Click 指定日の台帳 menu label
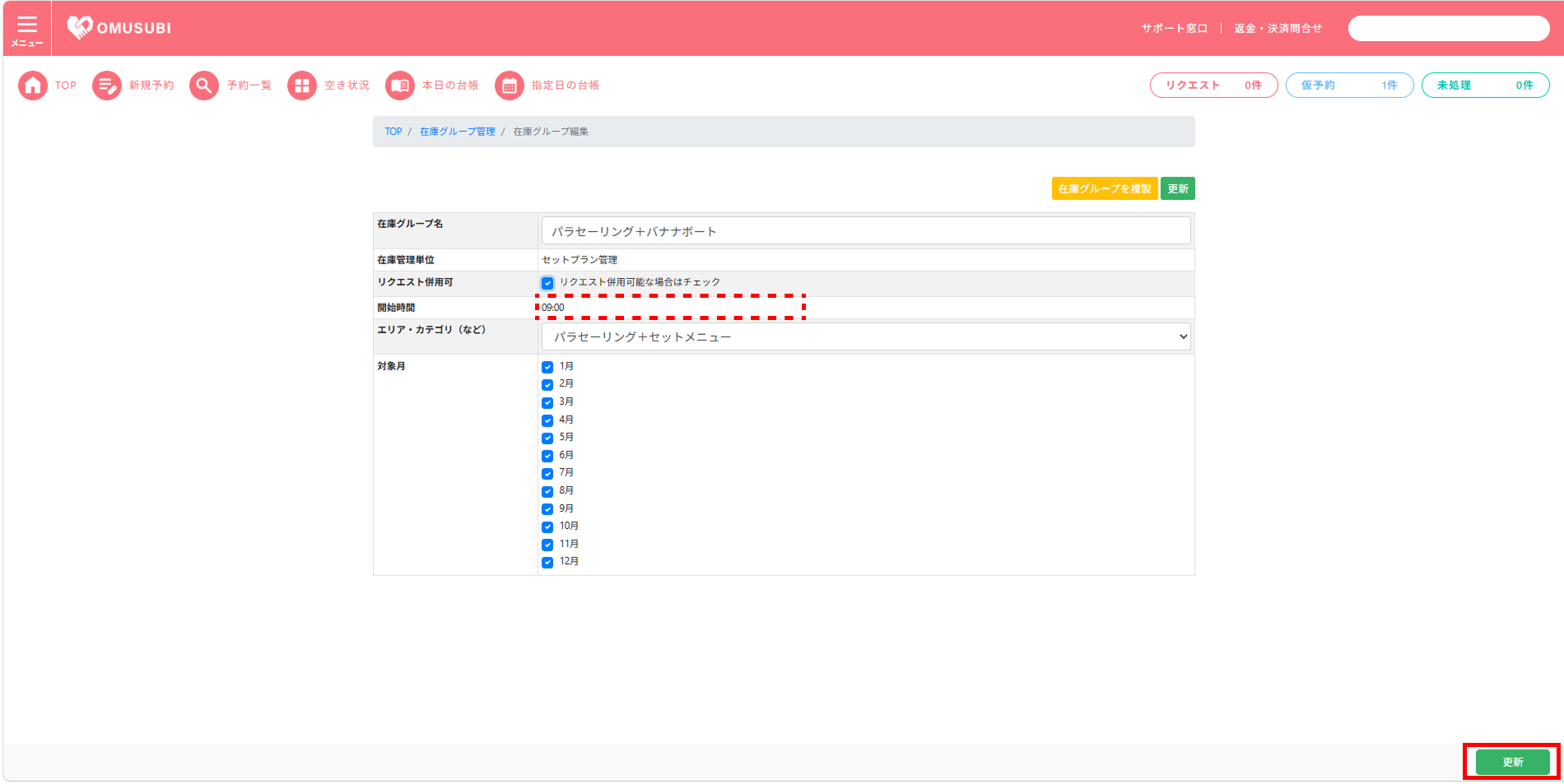The height and width of the screenshot is (784, 1564). click(x=566, y=86)
